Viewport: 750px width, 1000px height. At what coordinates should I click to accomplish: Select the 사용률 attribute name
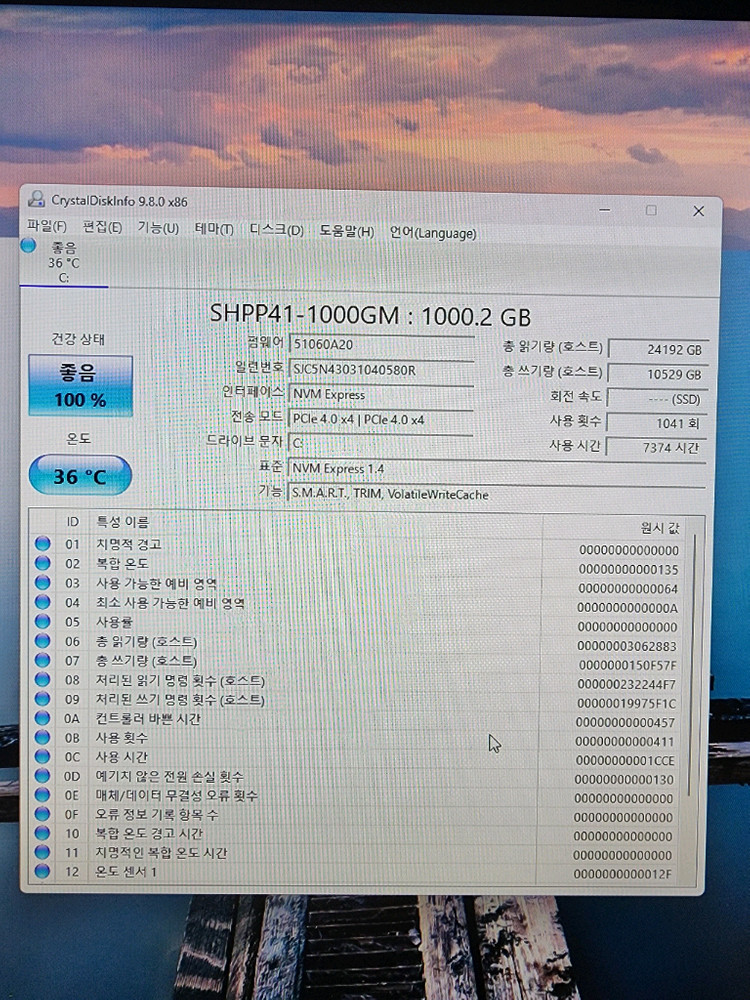114,622
